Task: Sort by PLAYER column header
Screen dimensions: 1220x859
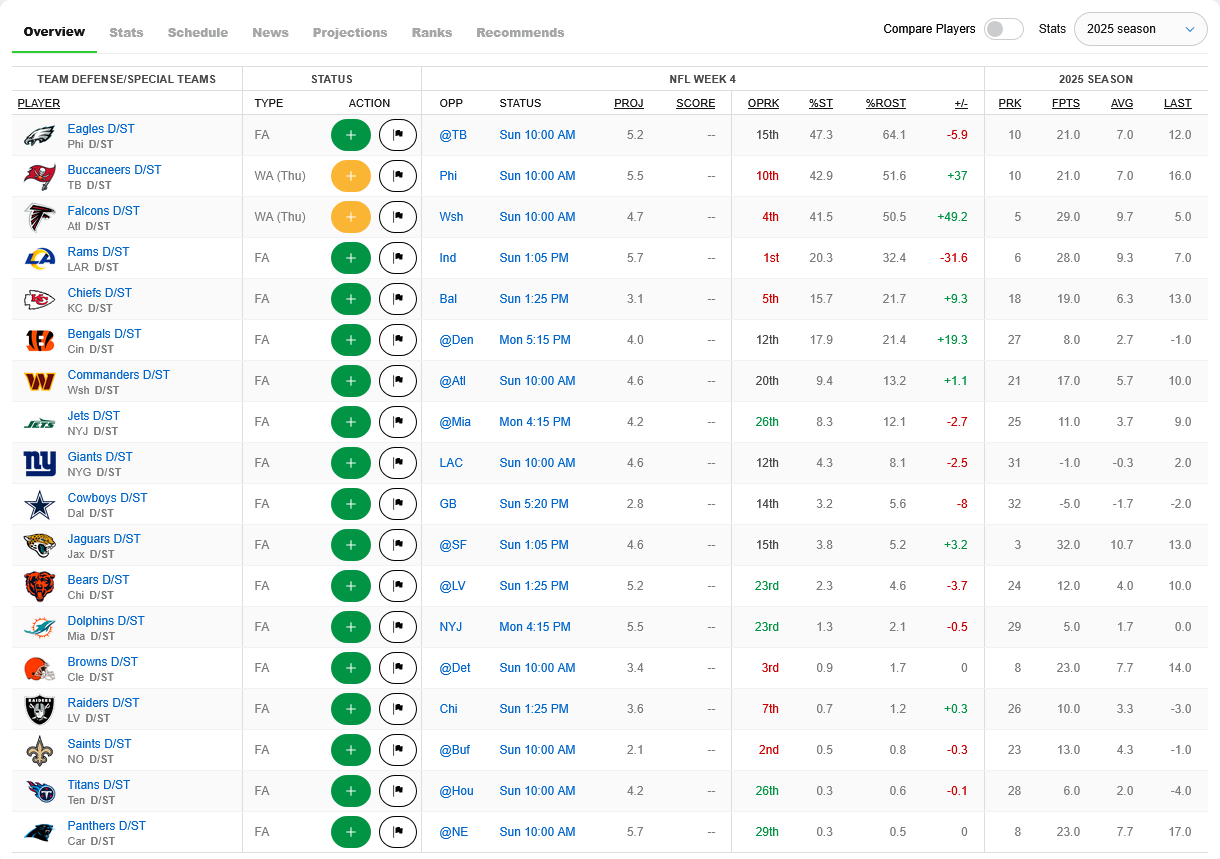Action: click(x=39, y=103)
